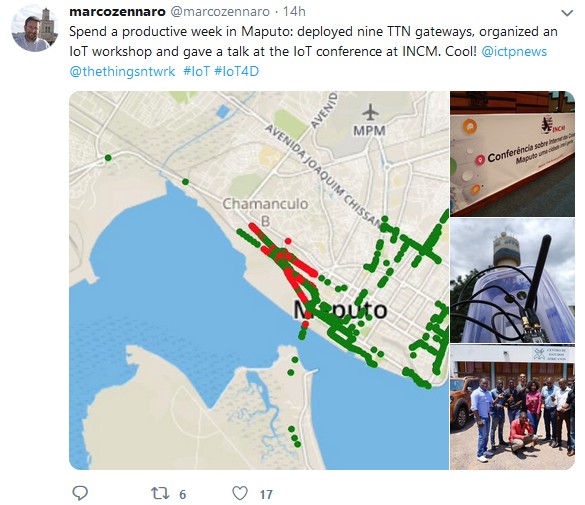Follow the #IoT4D hashtag link

[x=237, y=71]
